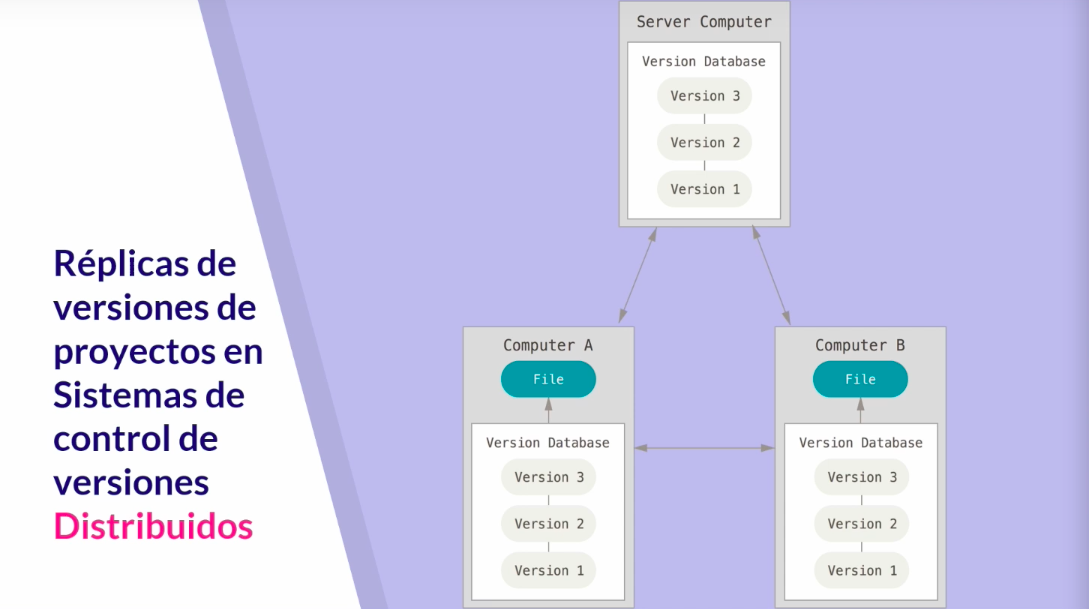
Task: Select 'Version 2' pill in Server Computer
Action: 704,142
